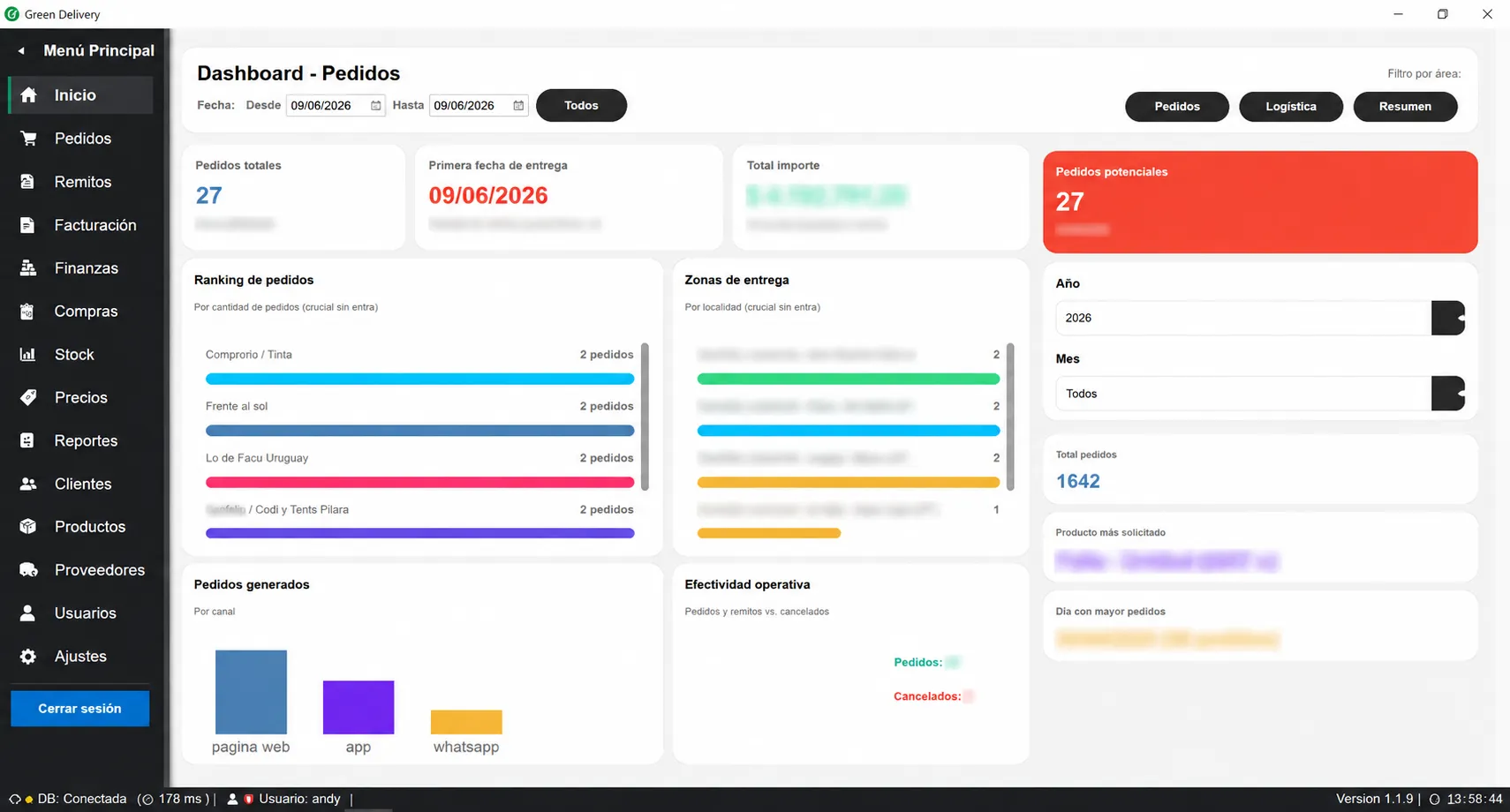Click the Finanzas icon in sidebar
Screen dimensions: 1510x812
[x=28, y=268]
